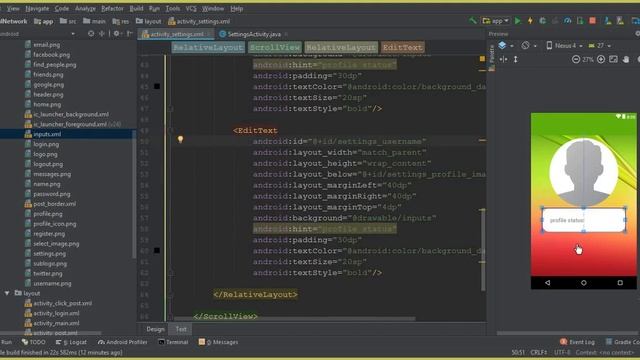Open the Messages tool window
The height and width of the screenshot is (360, 640).
click(x=218, y=342)
